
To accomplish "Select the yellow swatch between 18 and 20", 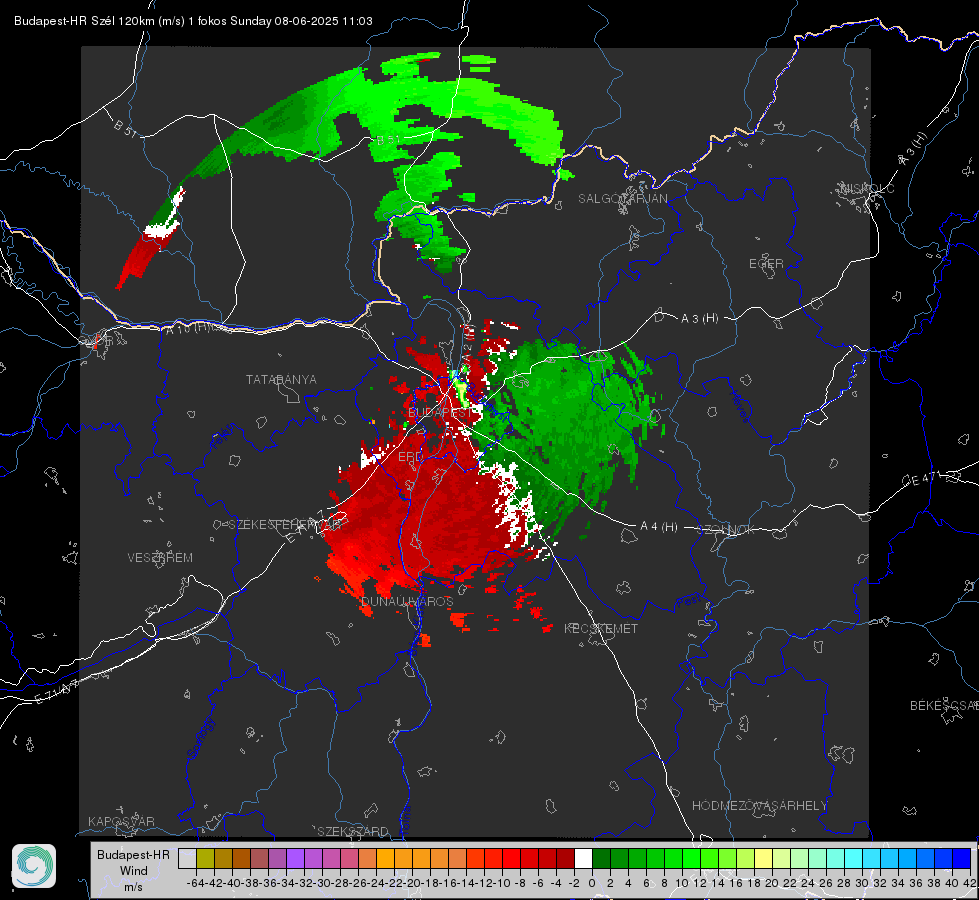I will (x=764, y=858).
